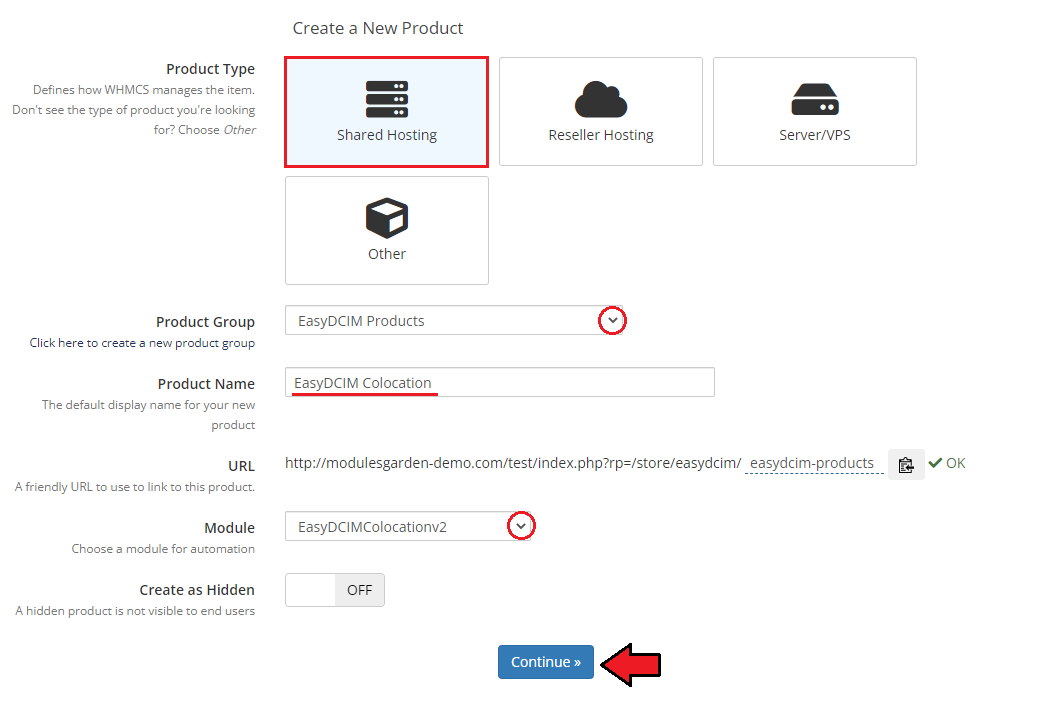Click the OK URL validation status

pos(946,463)
